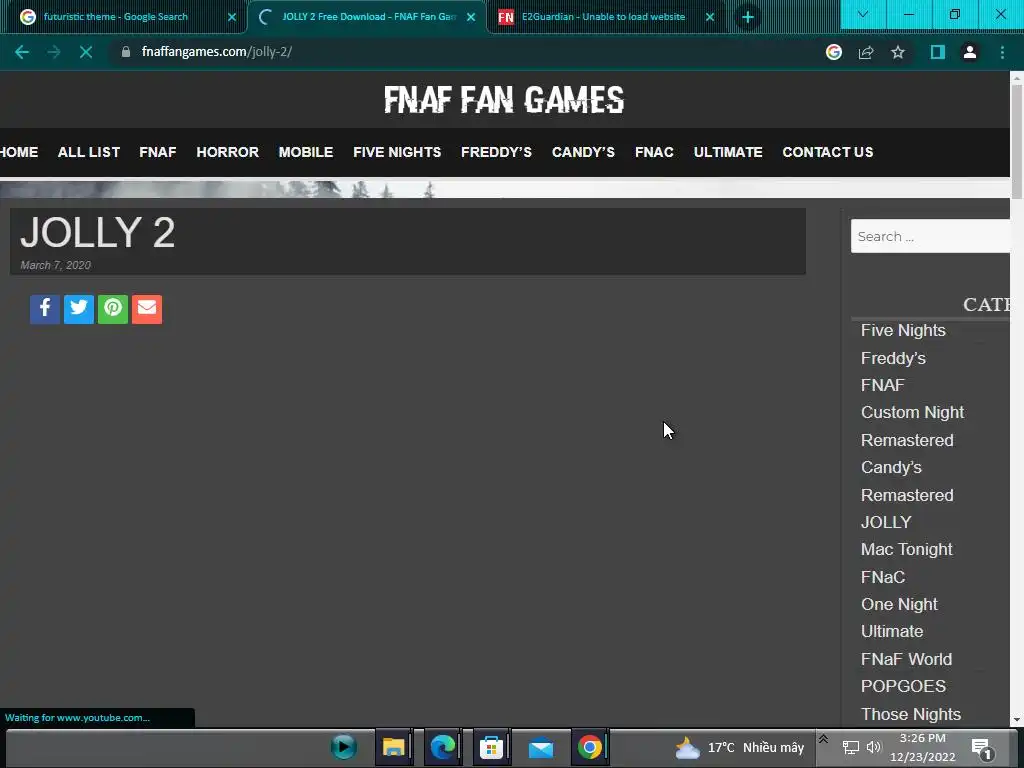Open Freddy's category link

893,358
